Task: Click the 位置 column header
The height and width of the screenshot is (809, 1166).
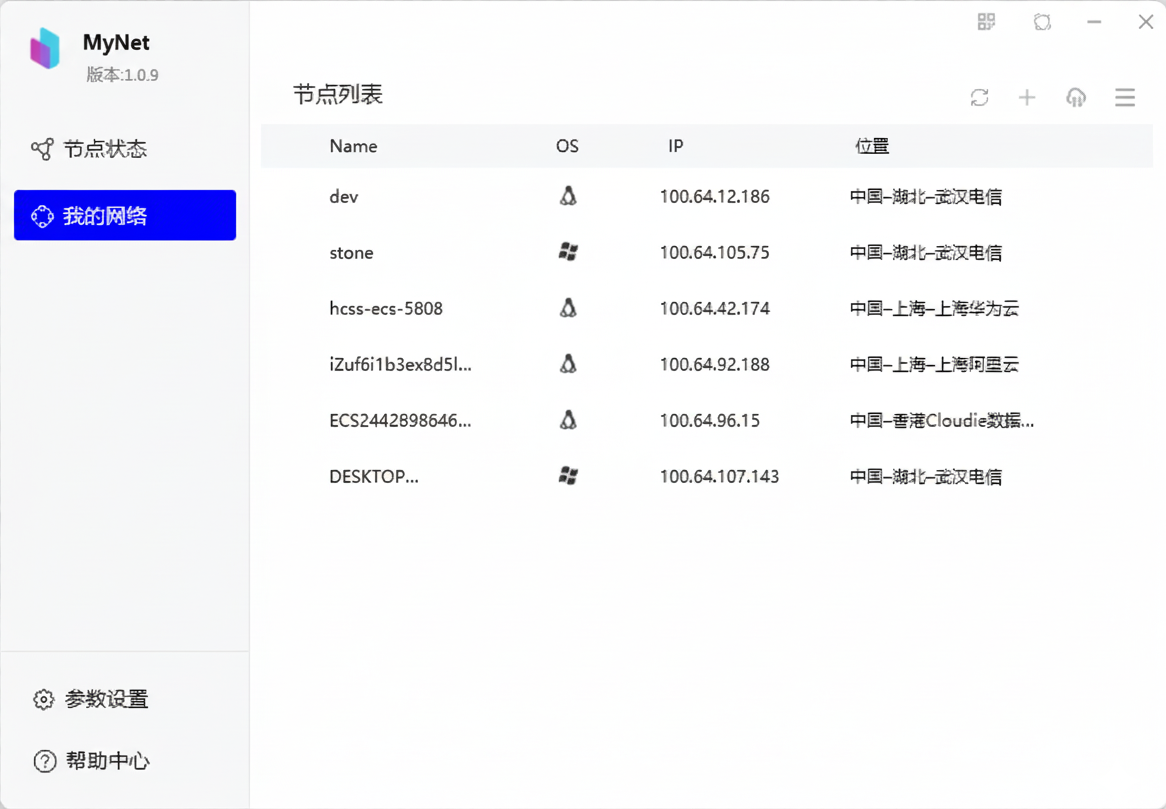Action: point(872,146)
